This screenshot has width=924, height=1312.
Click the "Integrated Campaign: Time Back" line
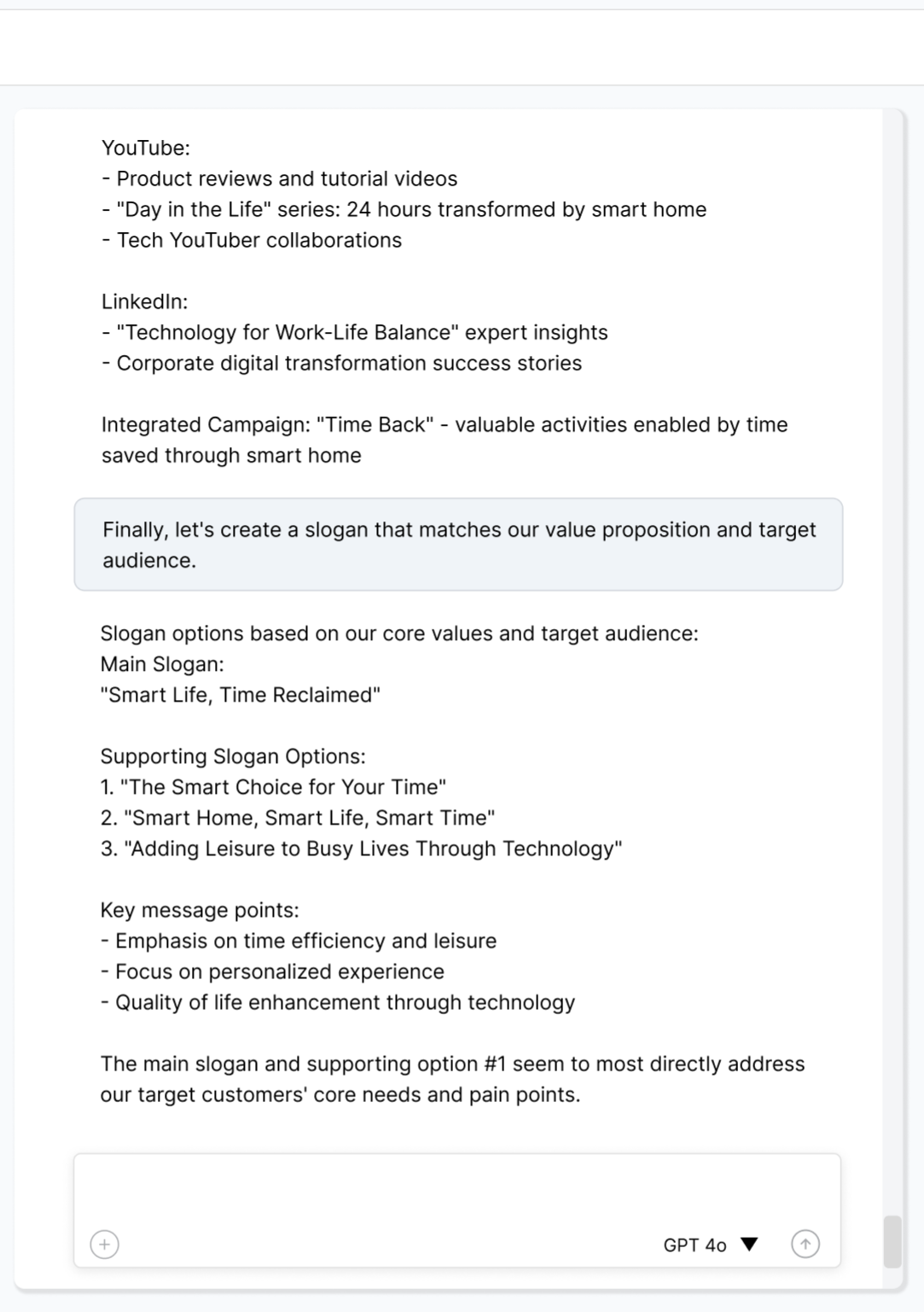pos(444,425)
